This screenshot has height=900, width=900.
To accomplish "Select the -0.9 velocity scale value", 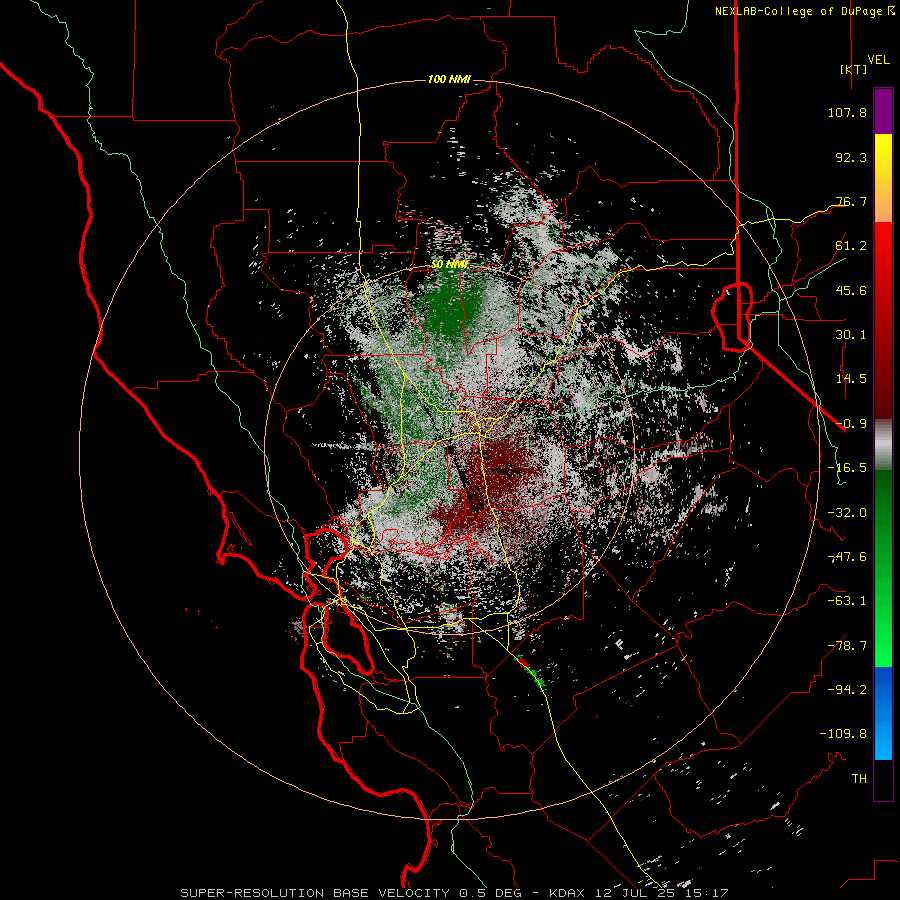I will point(851,424).
